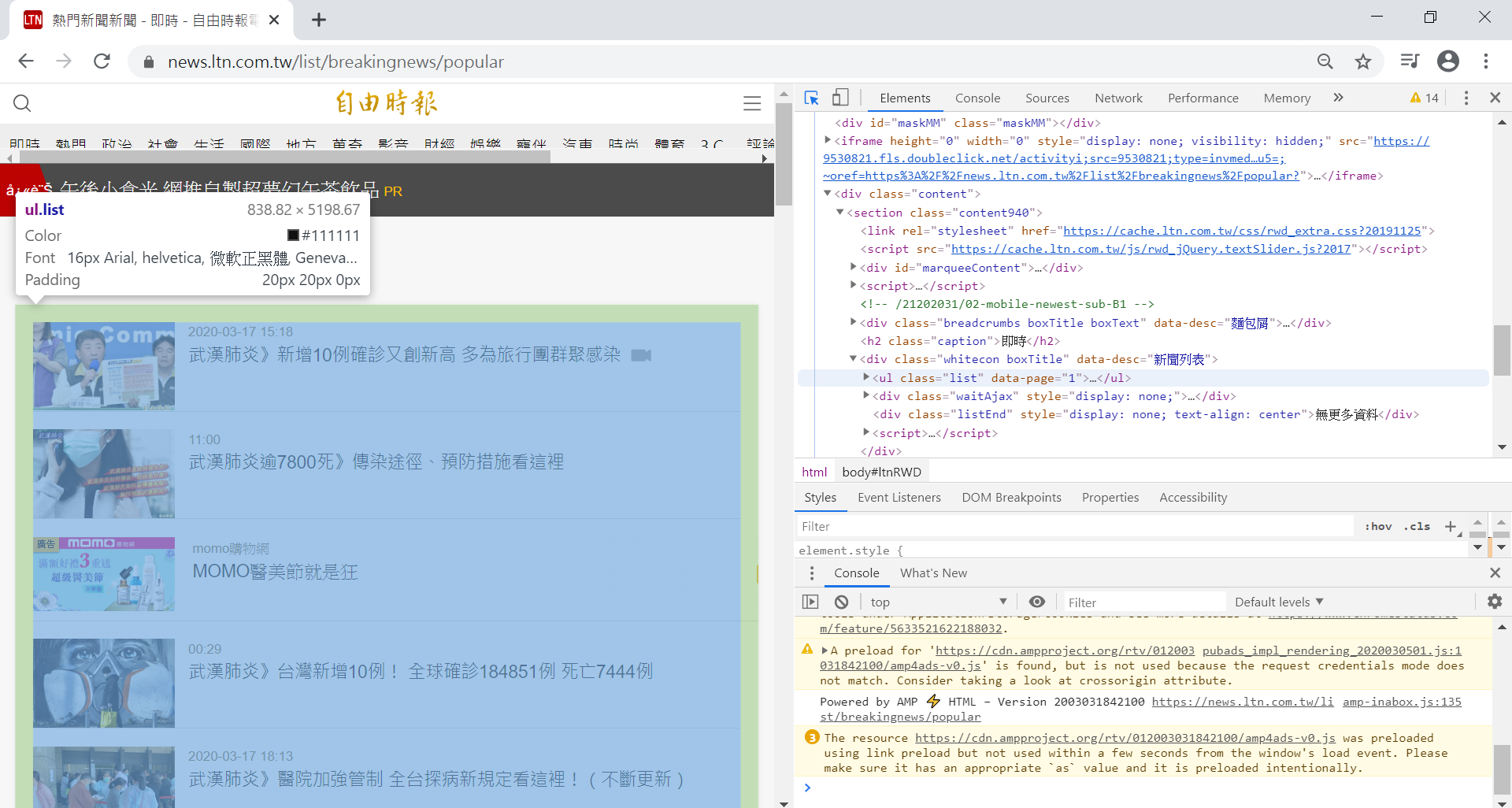Open the What's New drawer tab
This screenshot has width=1512, height=808.
point(933,573)
